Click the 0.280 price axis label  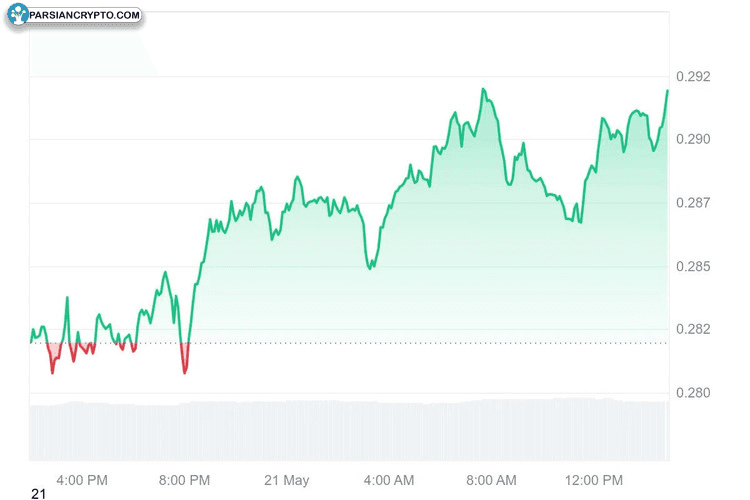(693, 393)
